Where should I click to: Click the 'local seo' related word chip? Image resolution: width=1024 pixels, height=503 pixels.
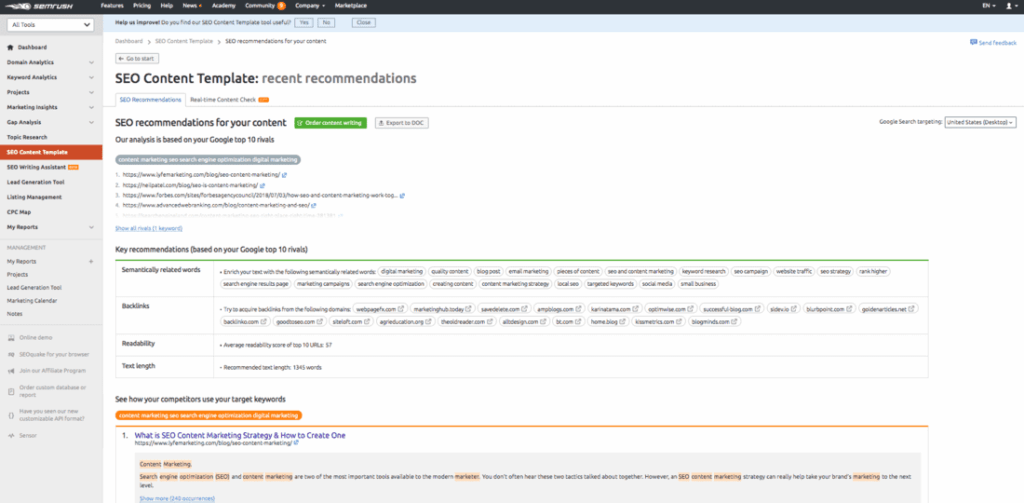567,284
